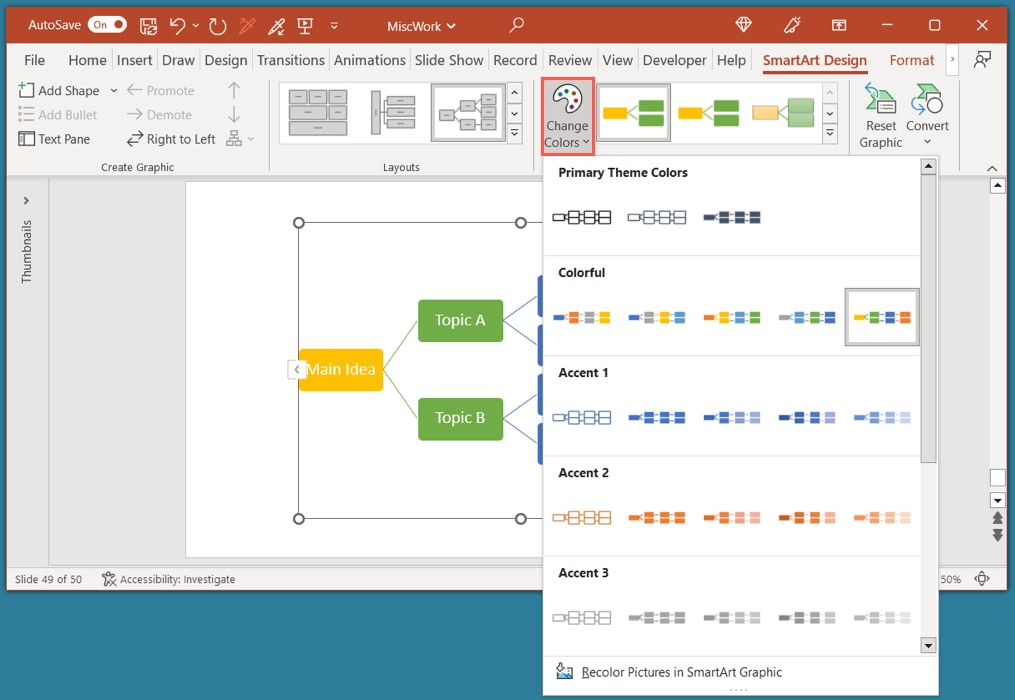1015x700 pixels.
Task: Open the Transitions tab
Action: point(291,60)
